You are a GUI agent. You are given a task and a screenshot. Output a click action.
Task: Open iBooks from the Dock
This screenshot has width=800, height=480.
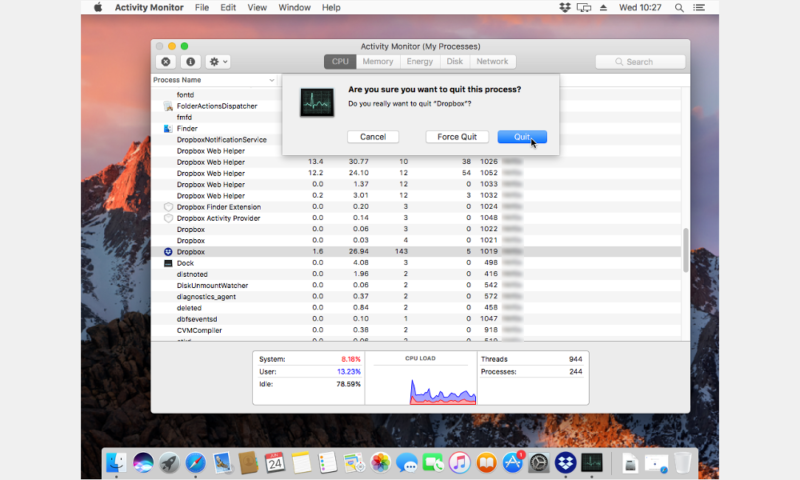click(x=486, y=463)
